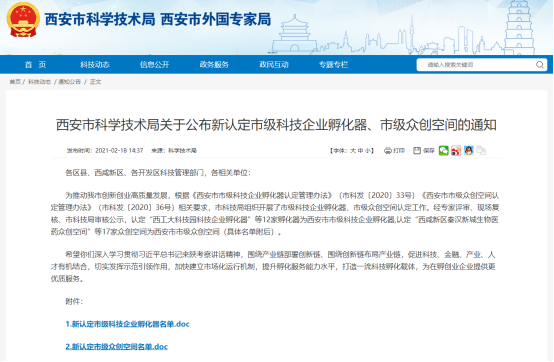Screen dimensions: 554x362
Task: Select medium font size 中
Action: 360,151
